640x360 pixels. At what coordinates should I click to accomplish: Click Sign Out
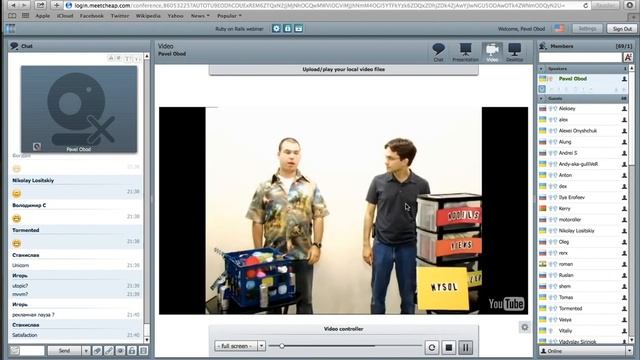click(622, 29)
